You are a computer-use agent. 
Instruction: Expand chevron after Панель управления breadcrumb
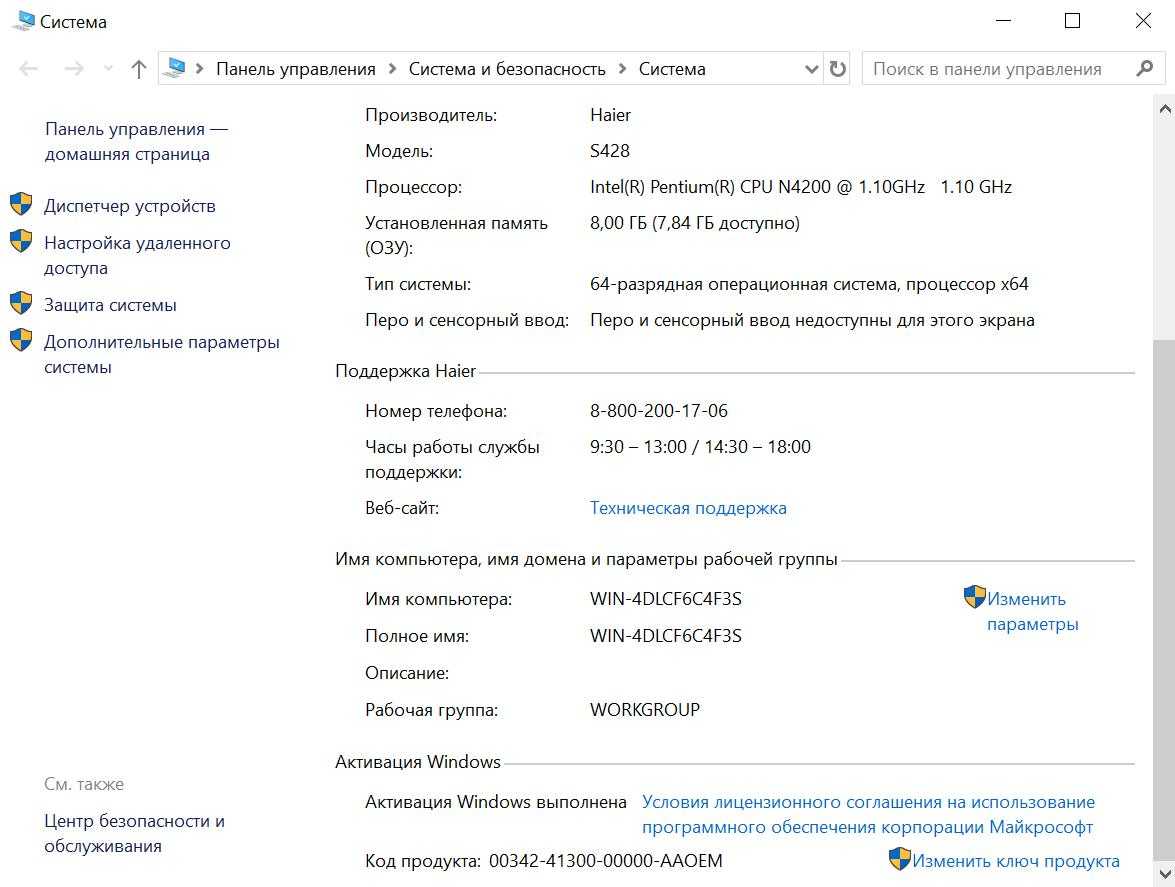(392, 69)
